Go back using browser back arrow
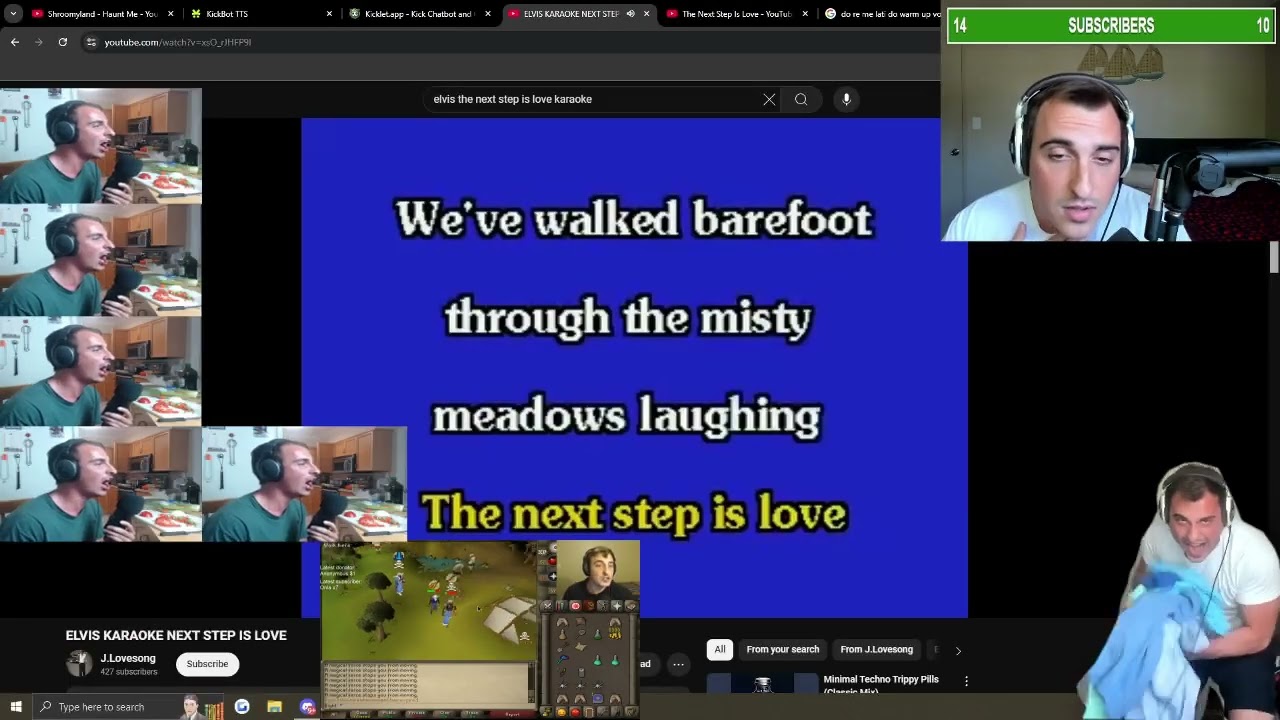This screenshot has height=720, width=1280. [x=15, y=42]
